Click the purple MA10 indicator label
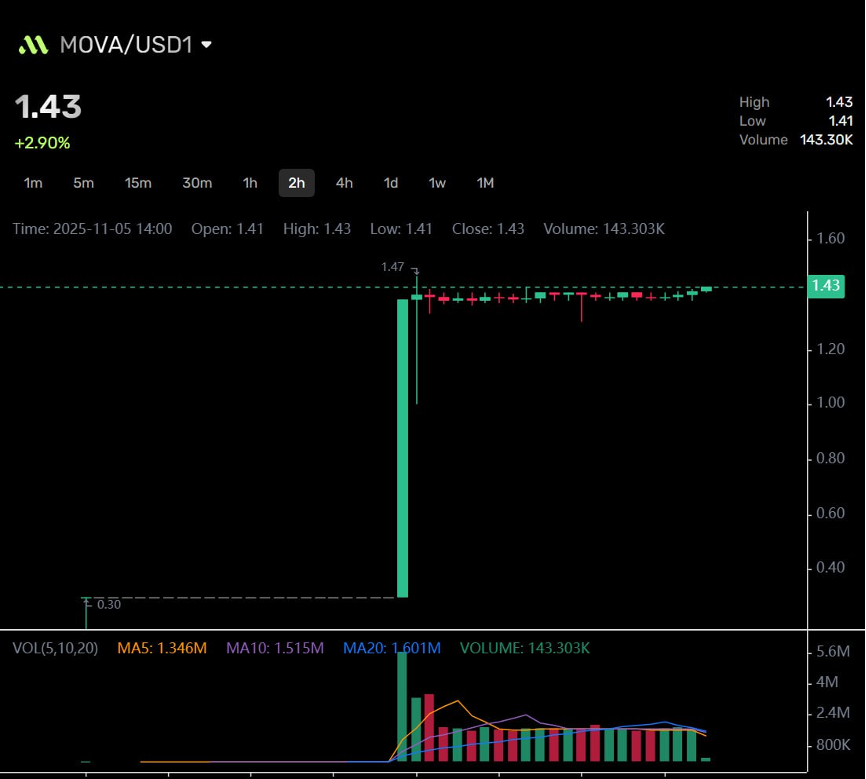The width and height of the screenshot is (866, 779). (275, 648)
